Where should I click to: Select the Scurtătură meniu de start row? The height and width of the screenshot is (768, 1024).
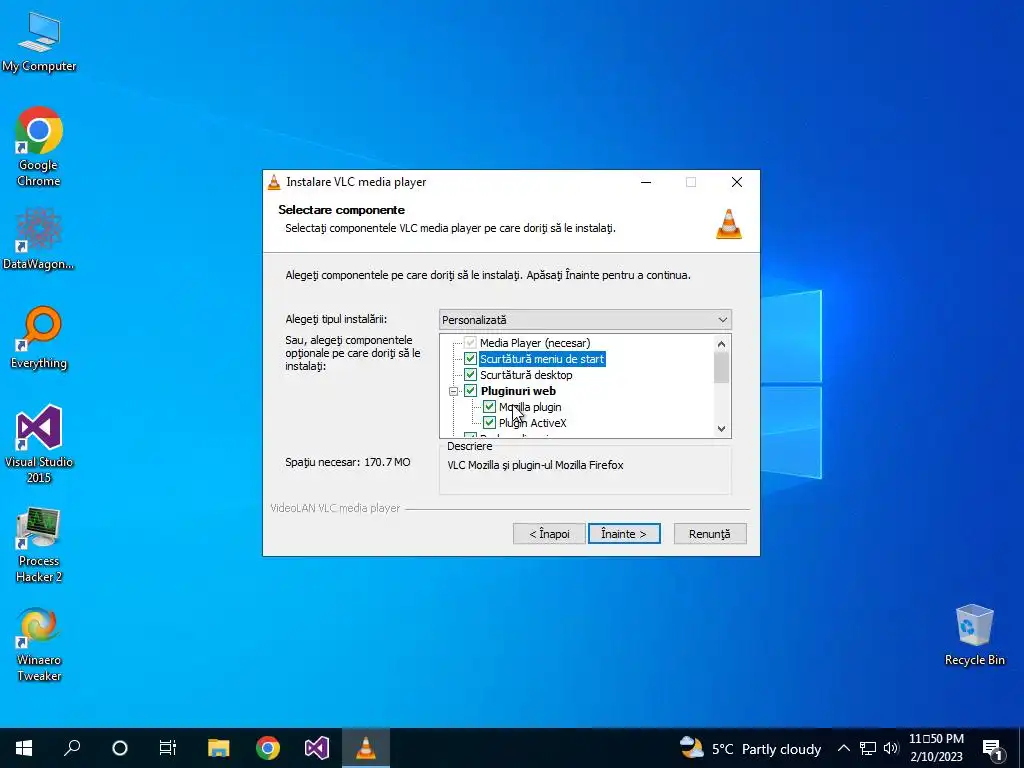[x=542, y=359]
